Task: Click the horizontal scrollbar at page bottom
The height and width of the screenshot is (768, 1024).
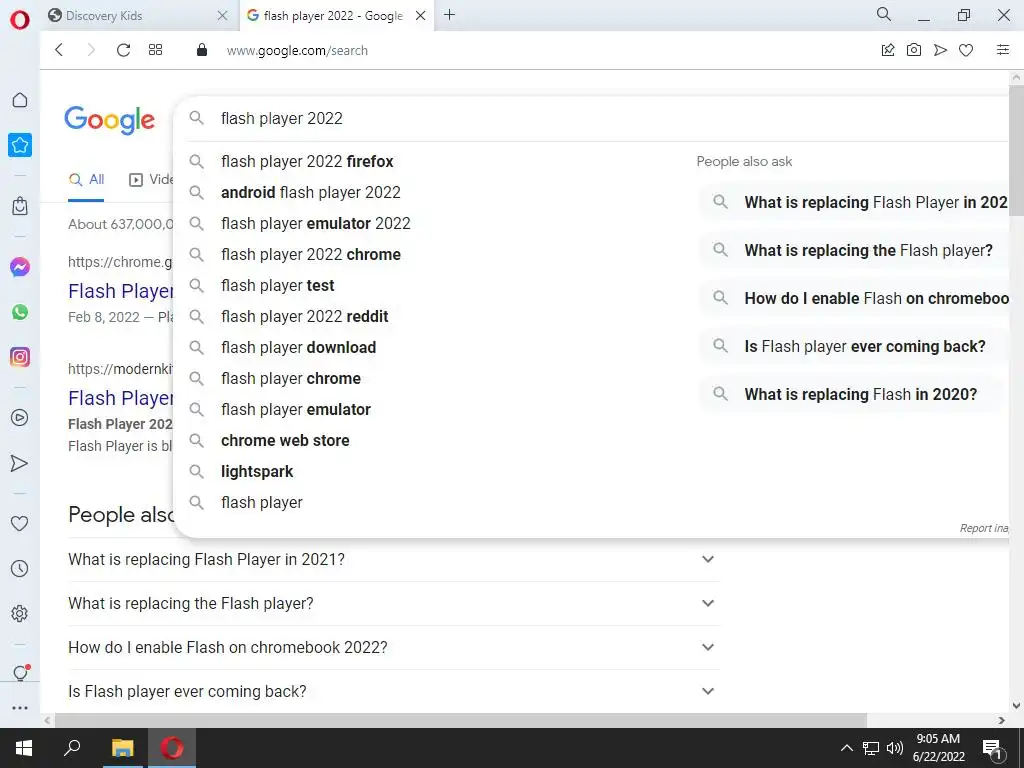Action: click(x=460, y=720)
